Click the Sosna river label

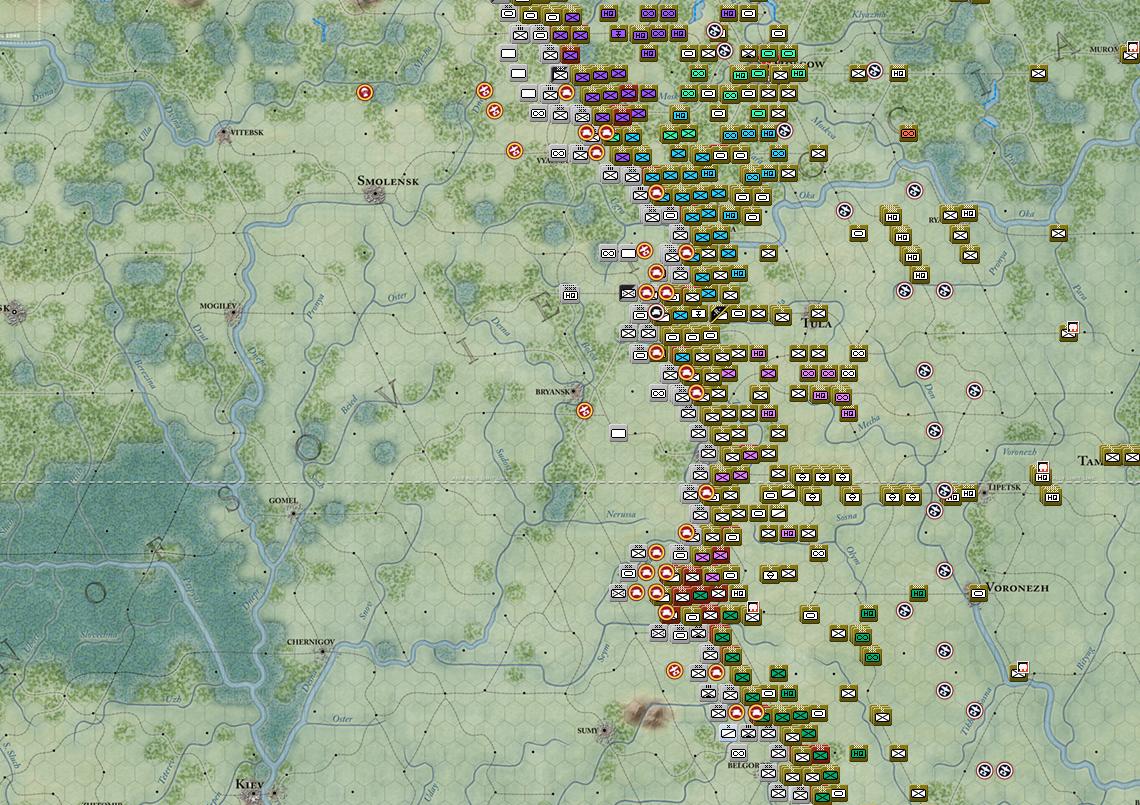(x=846, y=517)
